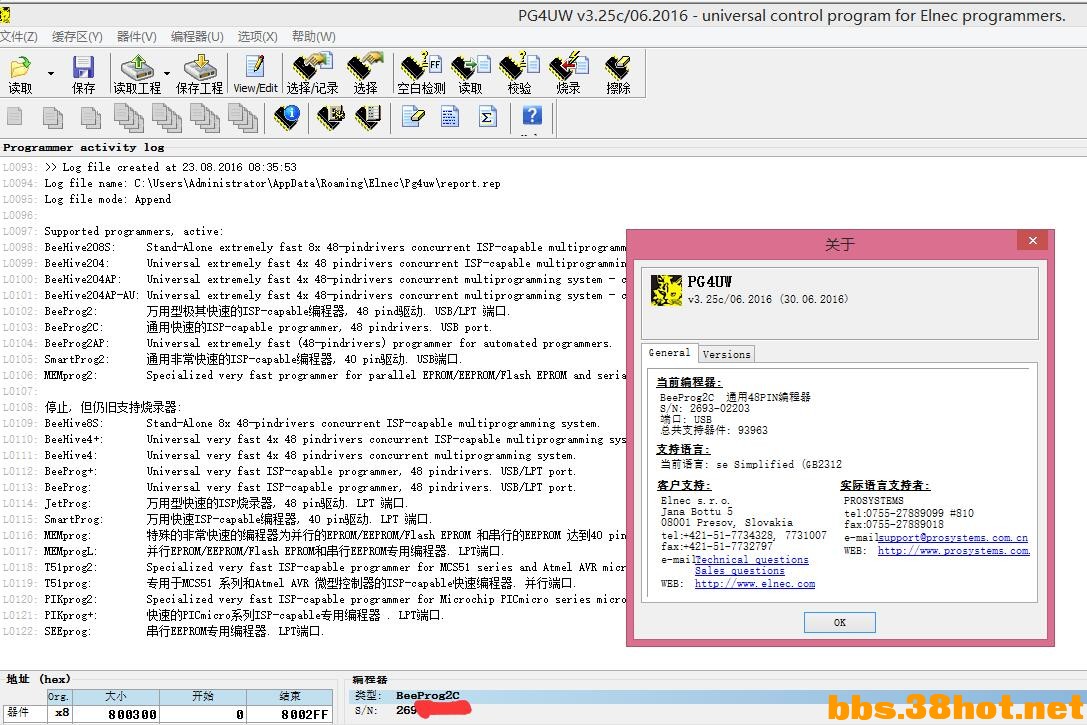Click log line 'T51prog2:'
This screenshot has width=1087, height=725.
coord(71,567)
